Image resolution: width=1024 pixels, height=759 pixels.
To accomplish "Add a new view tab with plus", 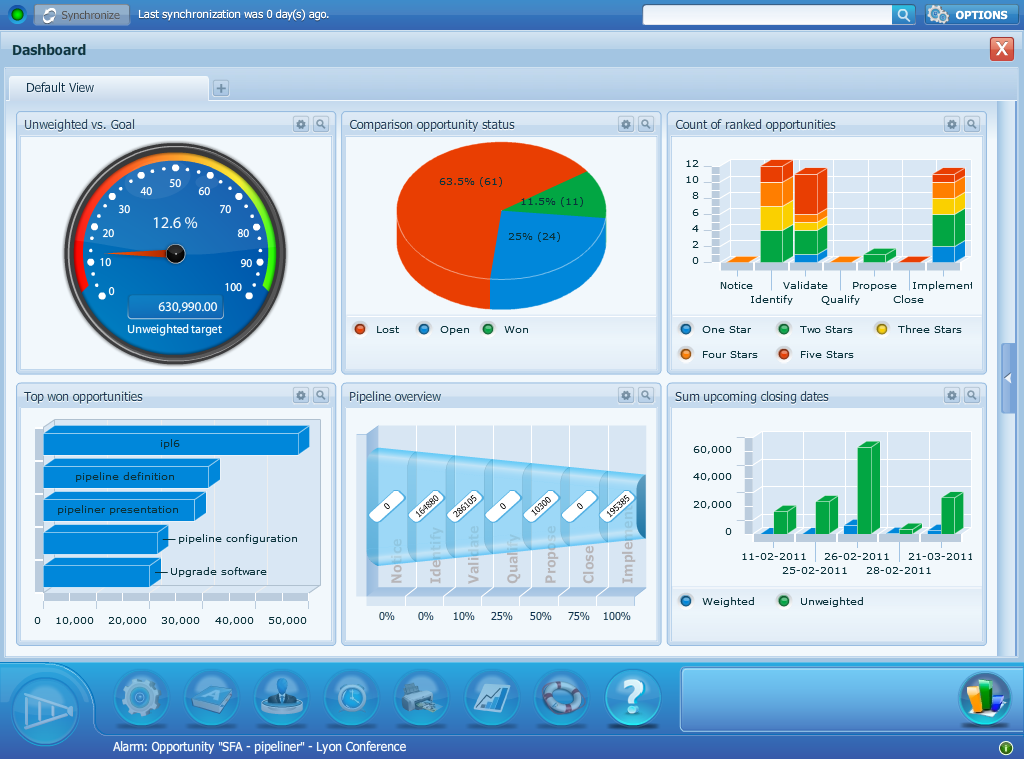I will 221,88.
